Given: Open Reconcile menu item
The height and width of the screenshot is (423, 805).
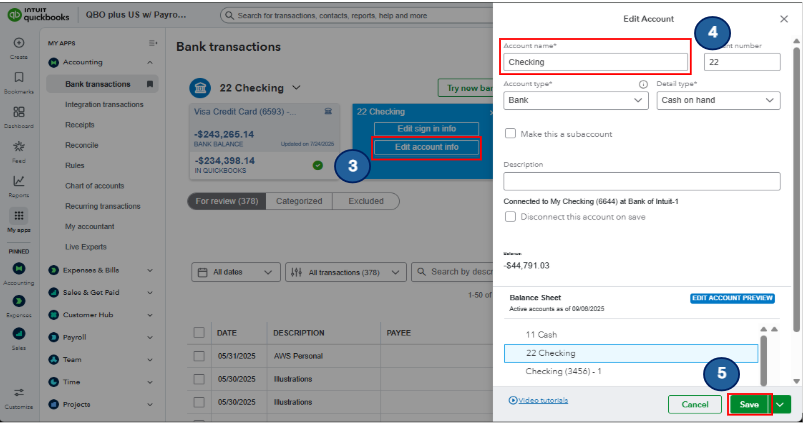Looking at the screenshot, I should point(82,145).
